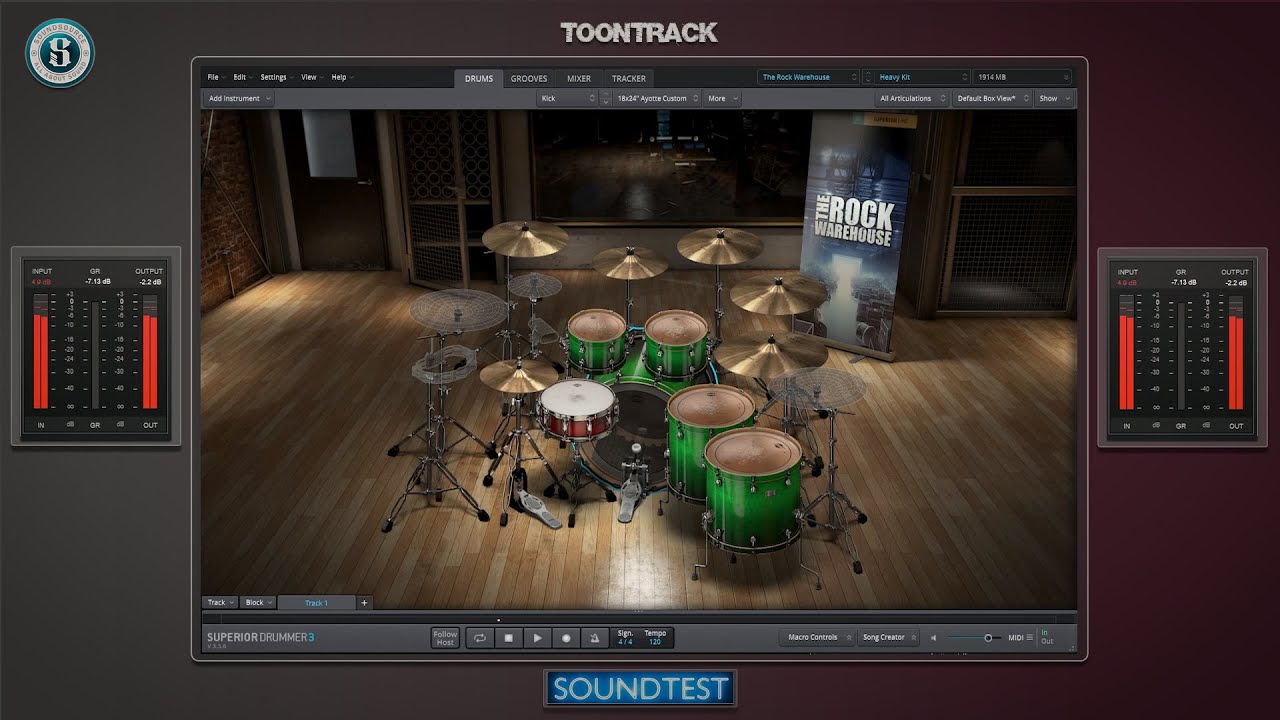1280x720 pixels.
Task: Click the Record button
Action: point(566,638)
